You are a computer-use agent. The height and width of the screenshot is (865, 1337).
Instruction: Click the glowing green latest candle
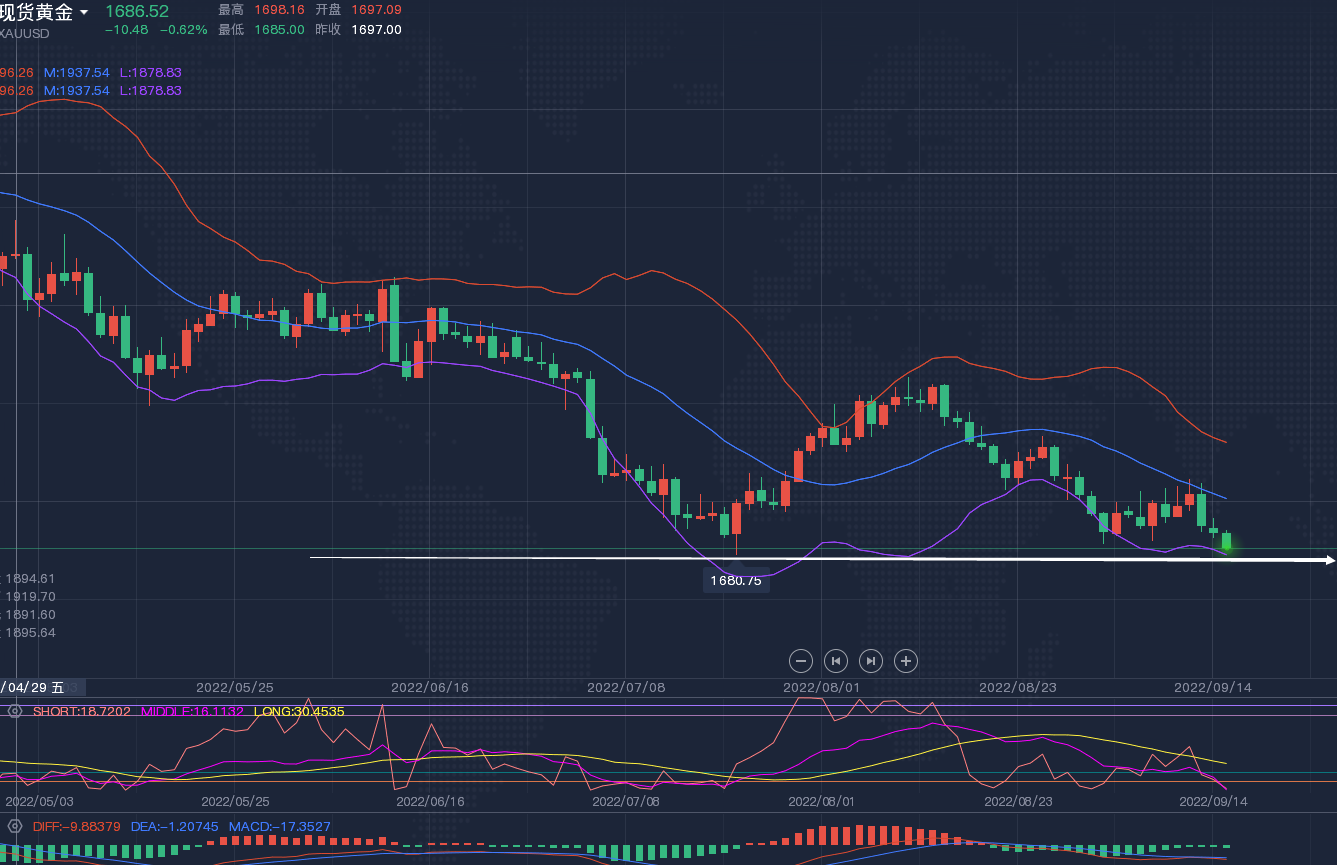click(1227, 541)
